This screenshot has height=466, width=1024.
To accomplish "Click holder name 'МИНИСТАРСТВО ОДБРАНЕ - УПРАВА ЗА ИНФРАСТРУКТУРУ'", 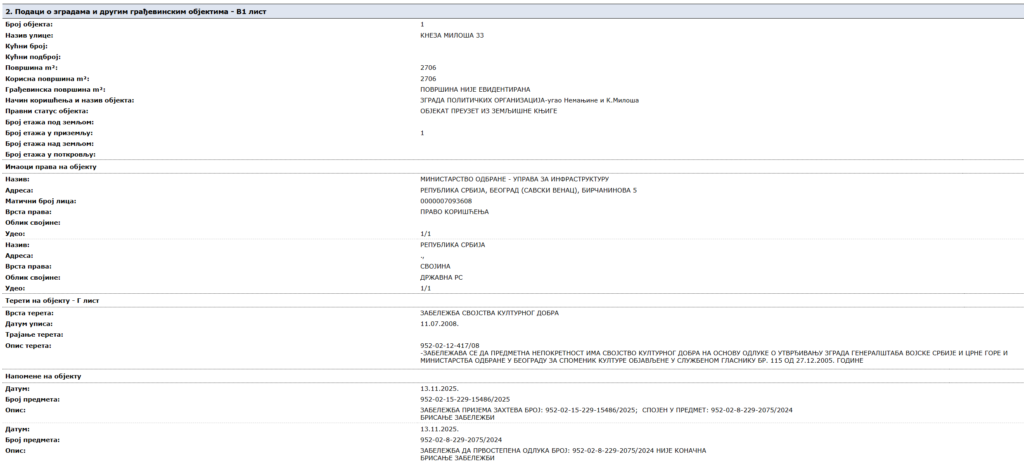I will 514,179.
